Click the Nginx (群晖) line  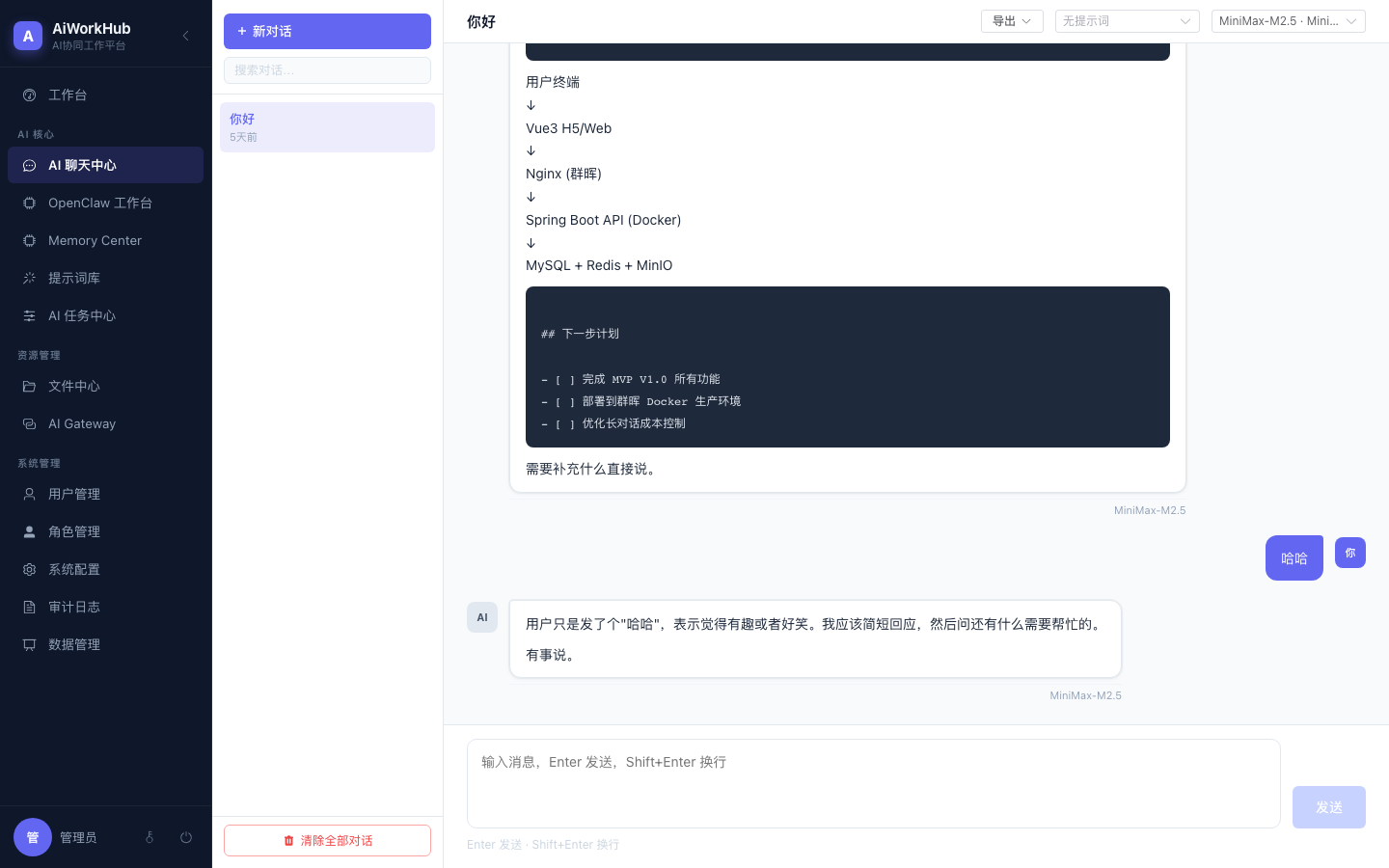coord(563,174)
